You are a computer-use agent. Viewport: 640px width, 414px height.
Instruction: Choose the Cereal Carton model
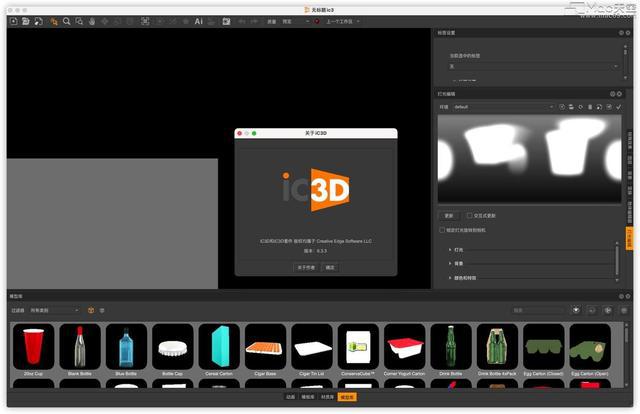point(219,347)
